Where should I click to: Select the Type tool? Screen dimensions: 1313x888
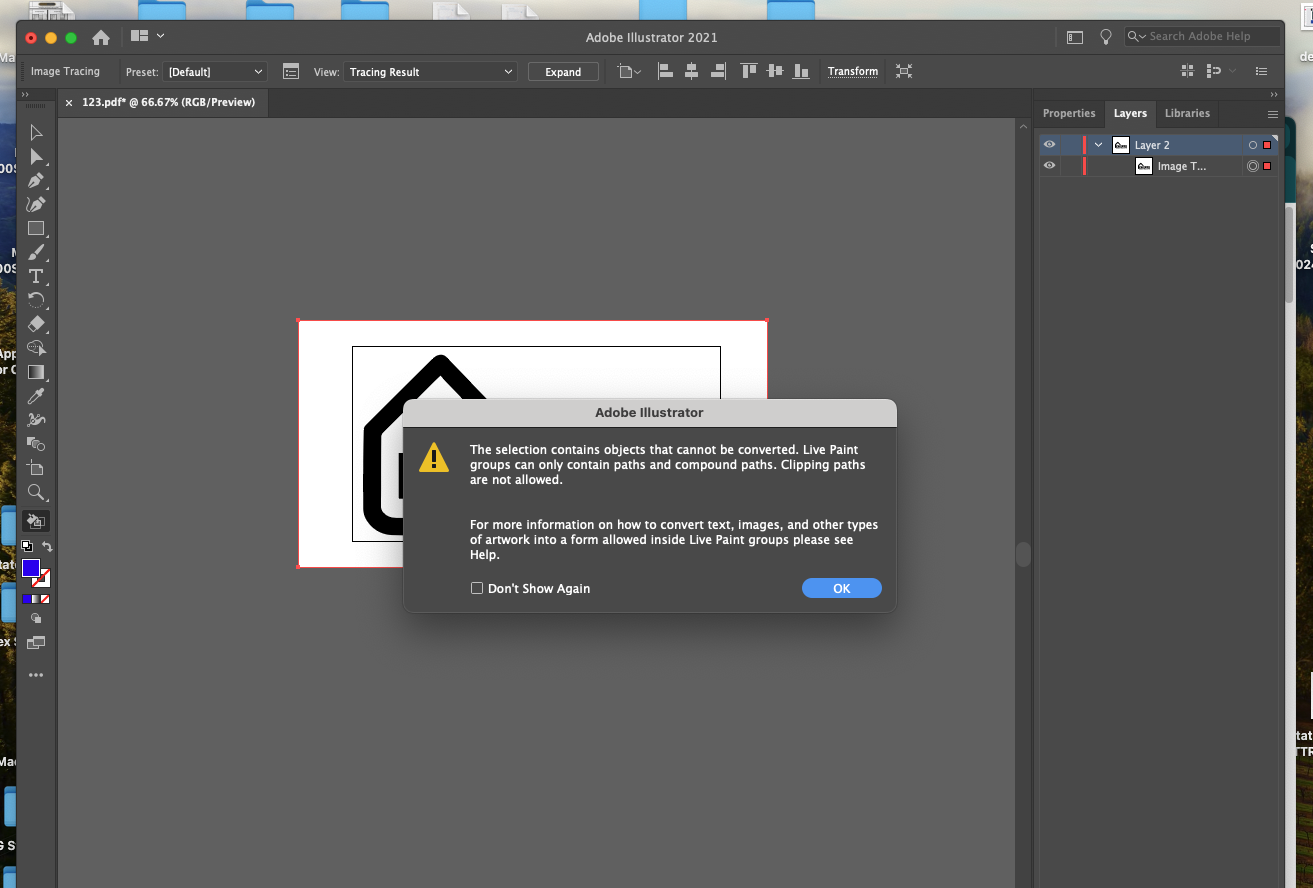[36, 276]
